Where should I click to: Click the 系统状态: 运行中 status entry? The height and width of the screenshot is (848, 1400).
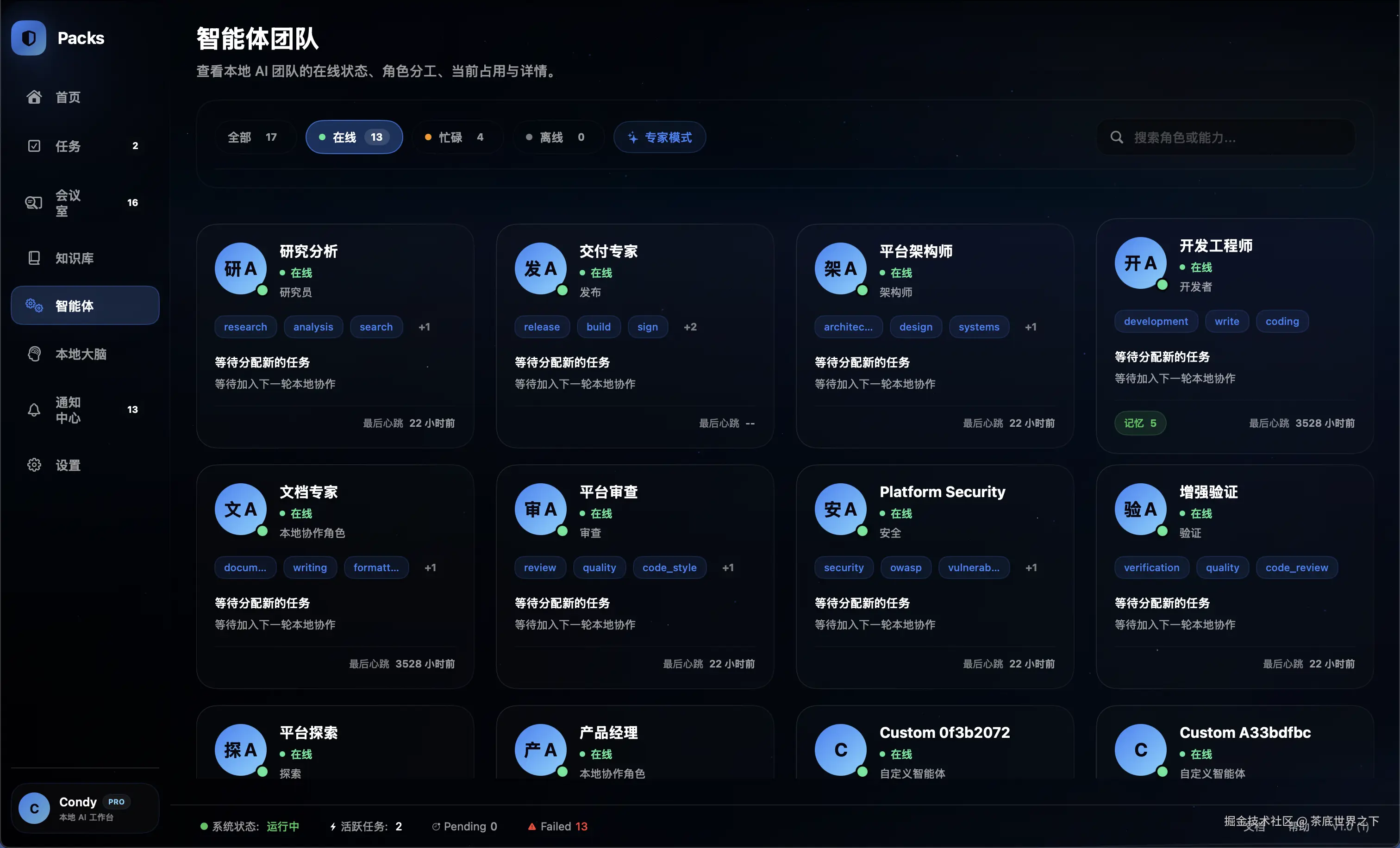pos(250,826)
